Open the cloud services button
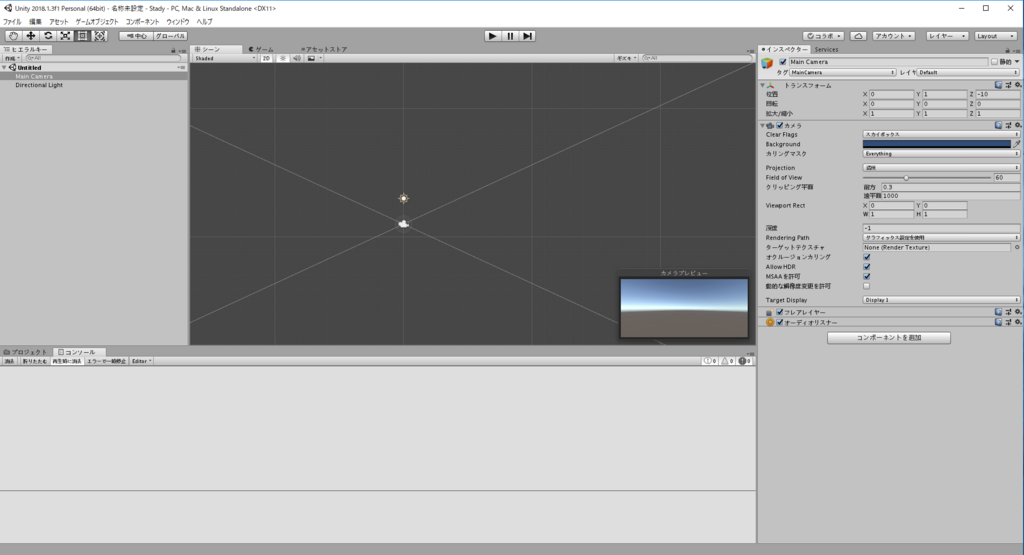The width and height of the screenshot is (1024, 555). (x=858, y=36)
